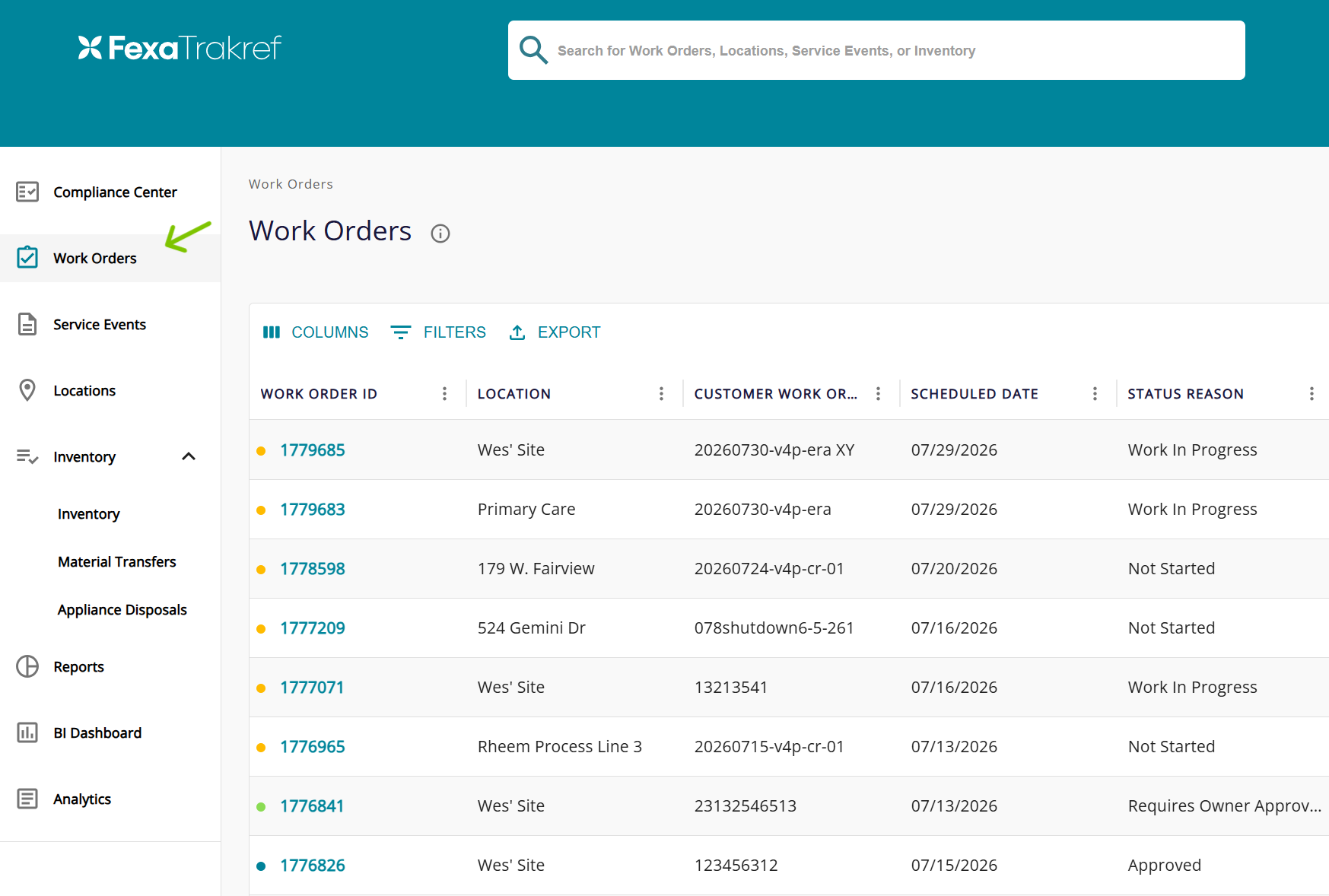Collapse the Inventory sidebar section
This screenshot has width=1329, height=896.
tap(189, 456)
